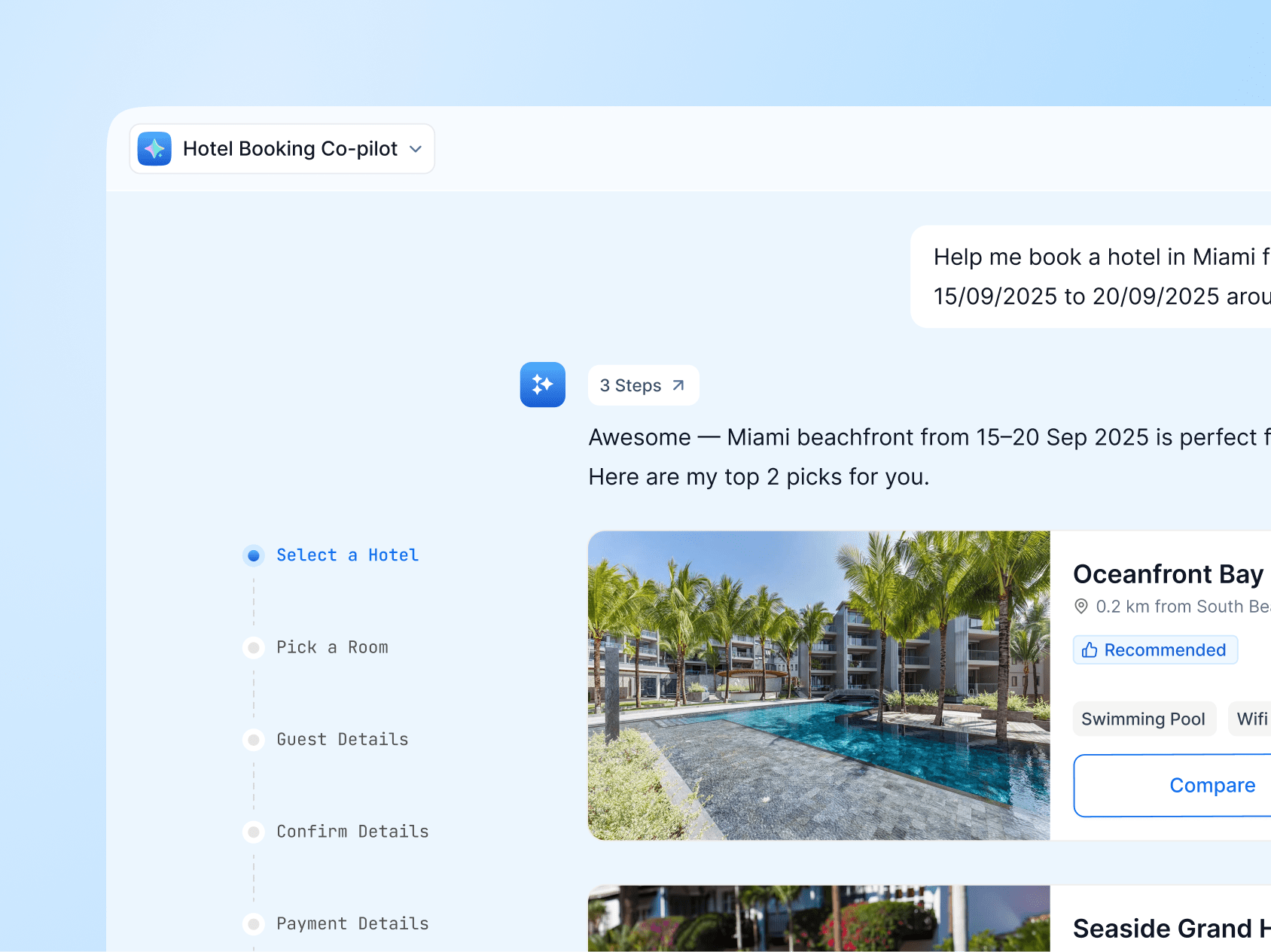Click the Compare button for Oceanfront Bay
Image resolution: width=1271 pixels, height=952 pixels.
coord(1172,786)
